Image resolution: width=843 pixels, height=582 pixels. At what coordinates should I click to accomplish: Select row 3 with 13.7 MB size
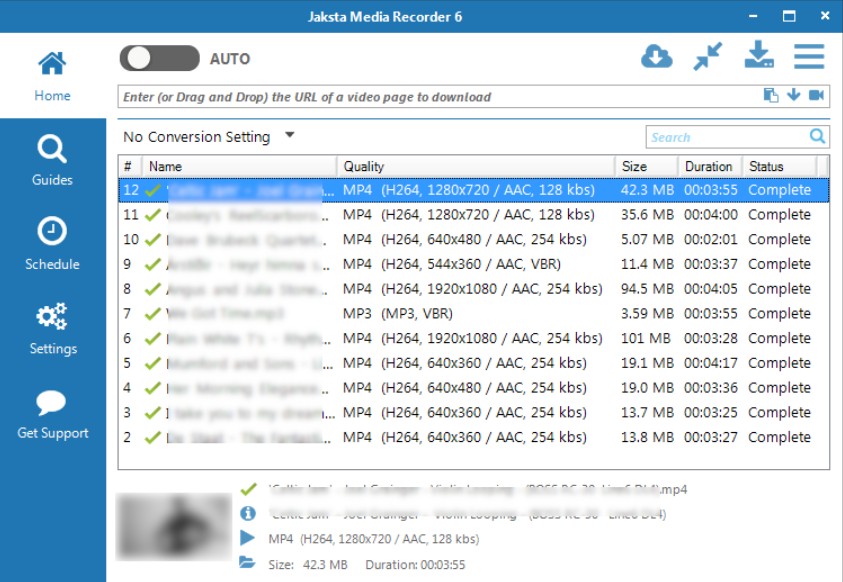coord(474,413)
